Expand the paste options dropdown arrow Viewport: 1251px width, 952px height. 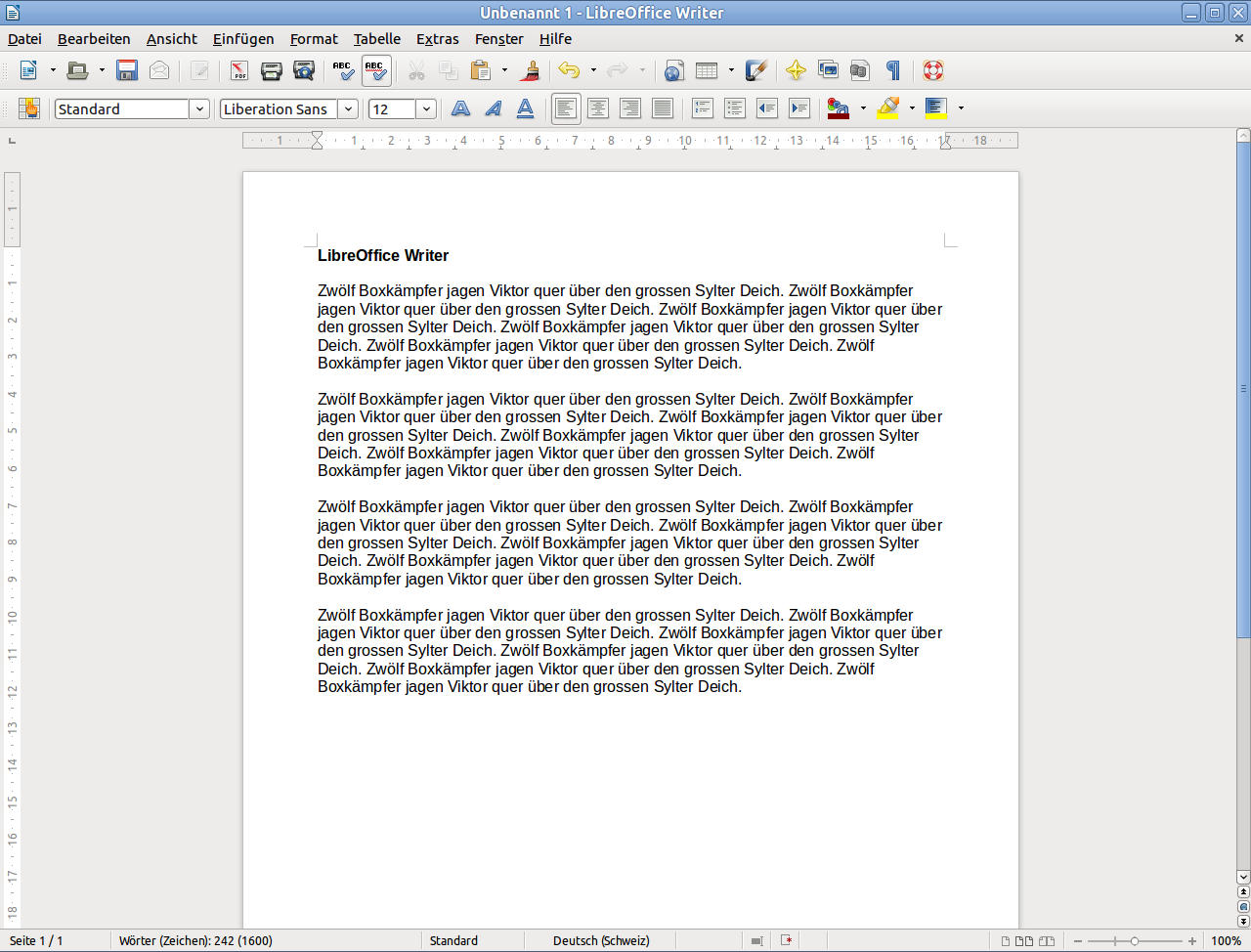pyautogui.click(x=504, y=70)
